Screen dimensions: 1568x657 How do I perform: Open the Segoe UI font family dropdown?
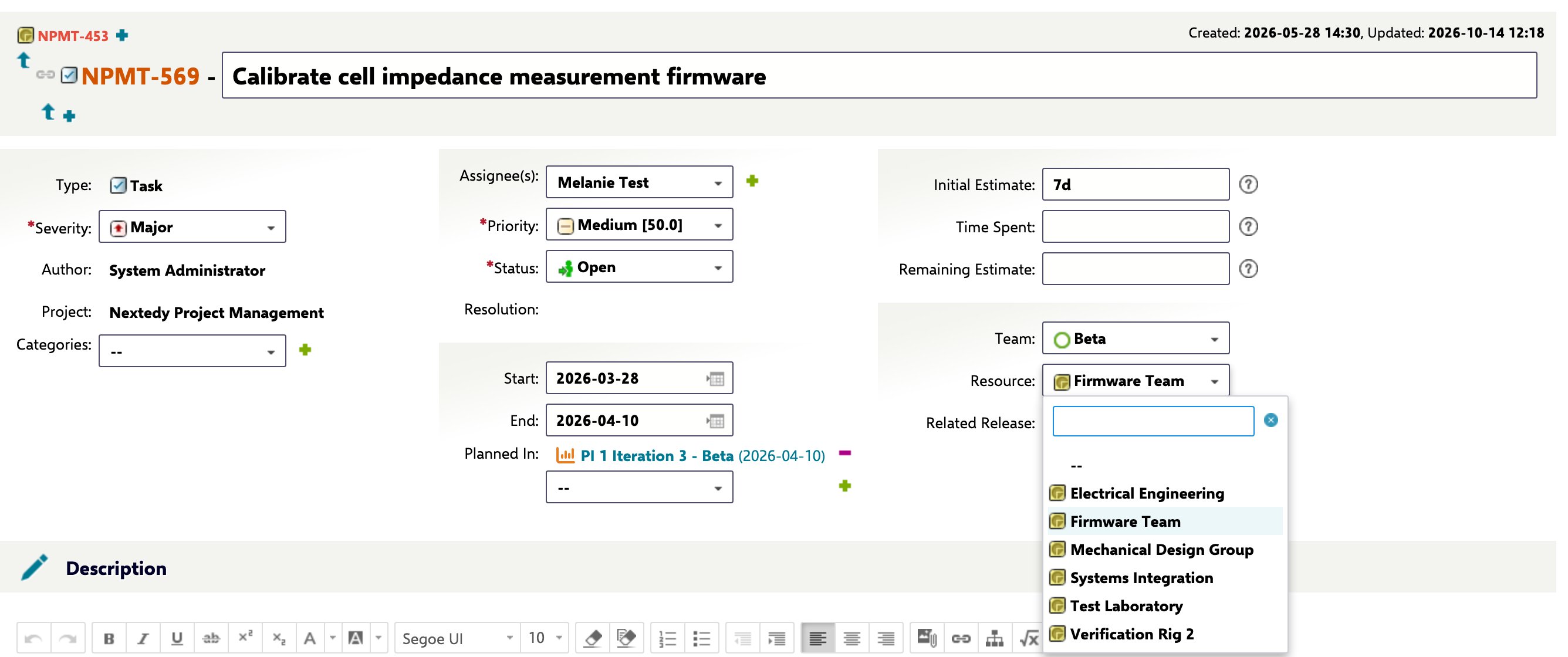458,638
